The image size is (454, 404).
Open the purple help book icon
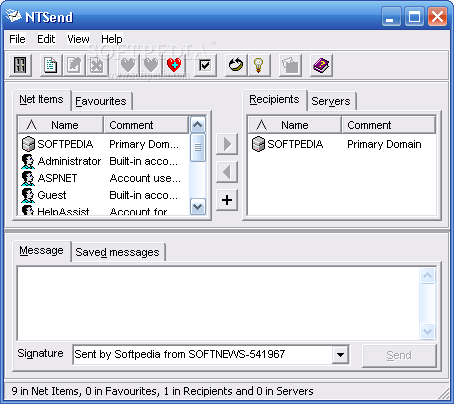point(321,65)
